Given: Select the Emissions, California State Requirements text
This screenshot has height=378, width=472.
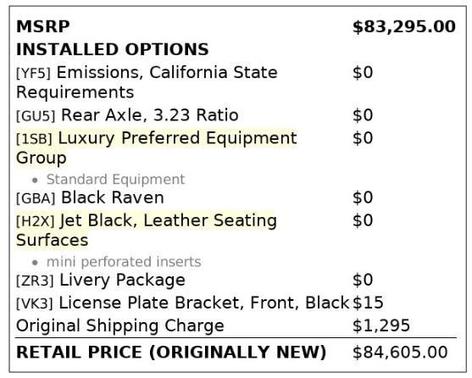Looking at the screenshot, I should coord(147,82).
